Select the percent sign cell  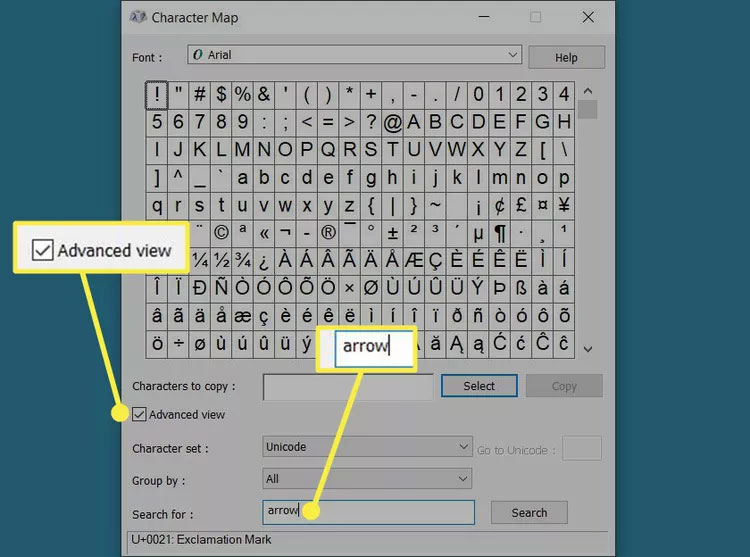click(x=243, y=95)
